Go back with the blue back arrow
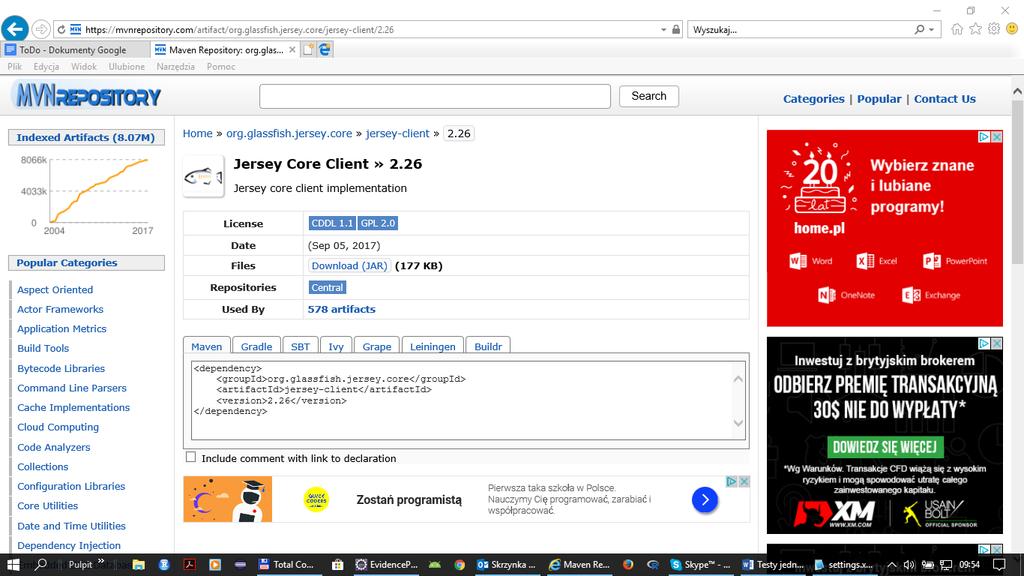1024x576 pixels. click(x=14, y=29)
